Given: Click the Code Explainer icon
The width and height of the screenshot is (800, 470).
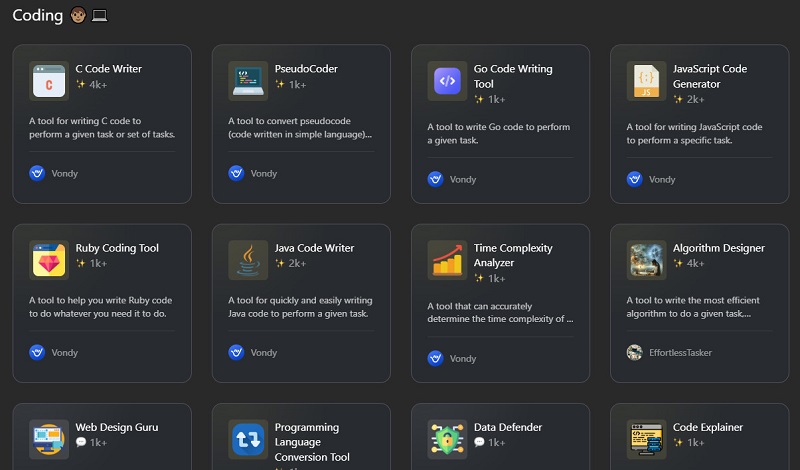Looking at the screenshot, I should 646,439.
